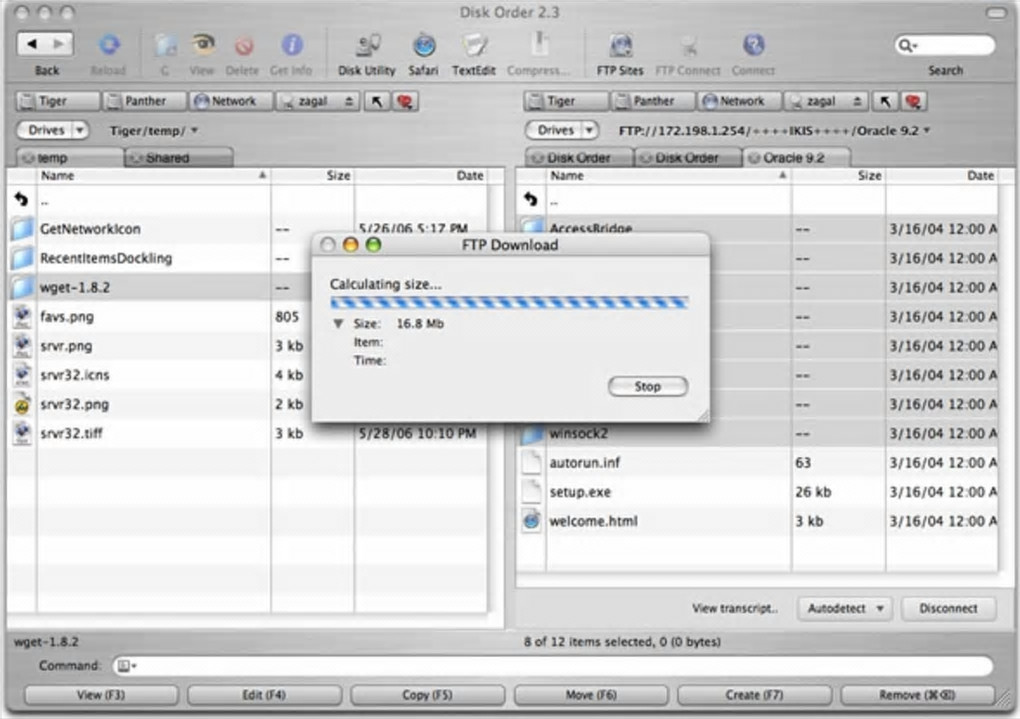This screenshot has height=719, width=1020.
Task: Sort left pane by Name column header
Action: click(x=154, y=176)
